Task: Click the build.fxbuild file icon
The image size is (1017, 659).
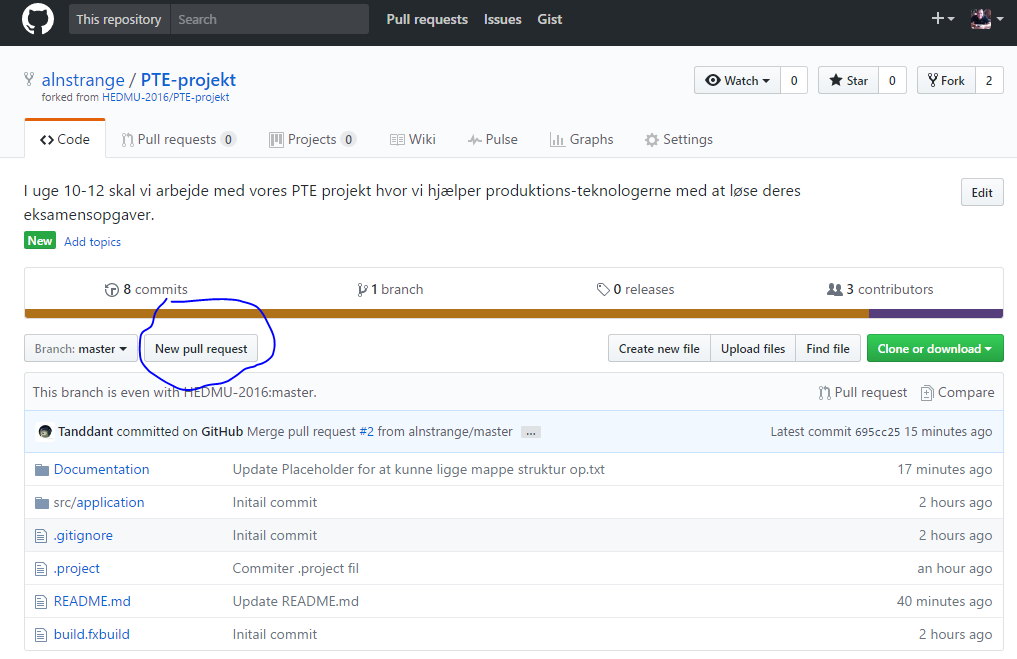Action: click(x=41, y=635)
